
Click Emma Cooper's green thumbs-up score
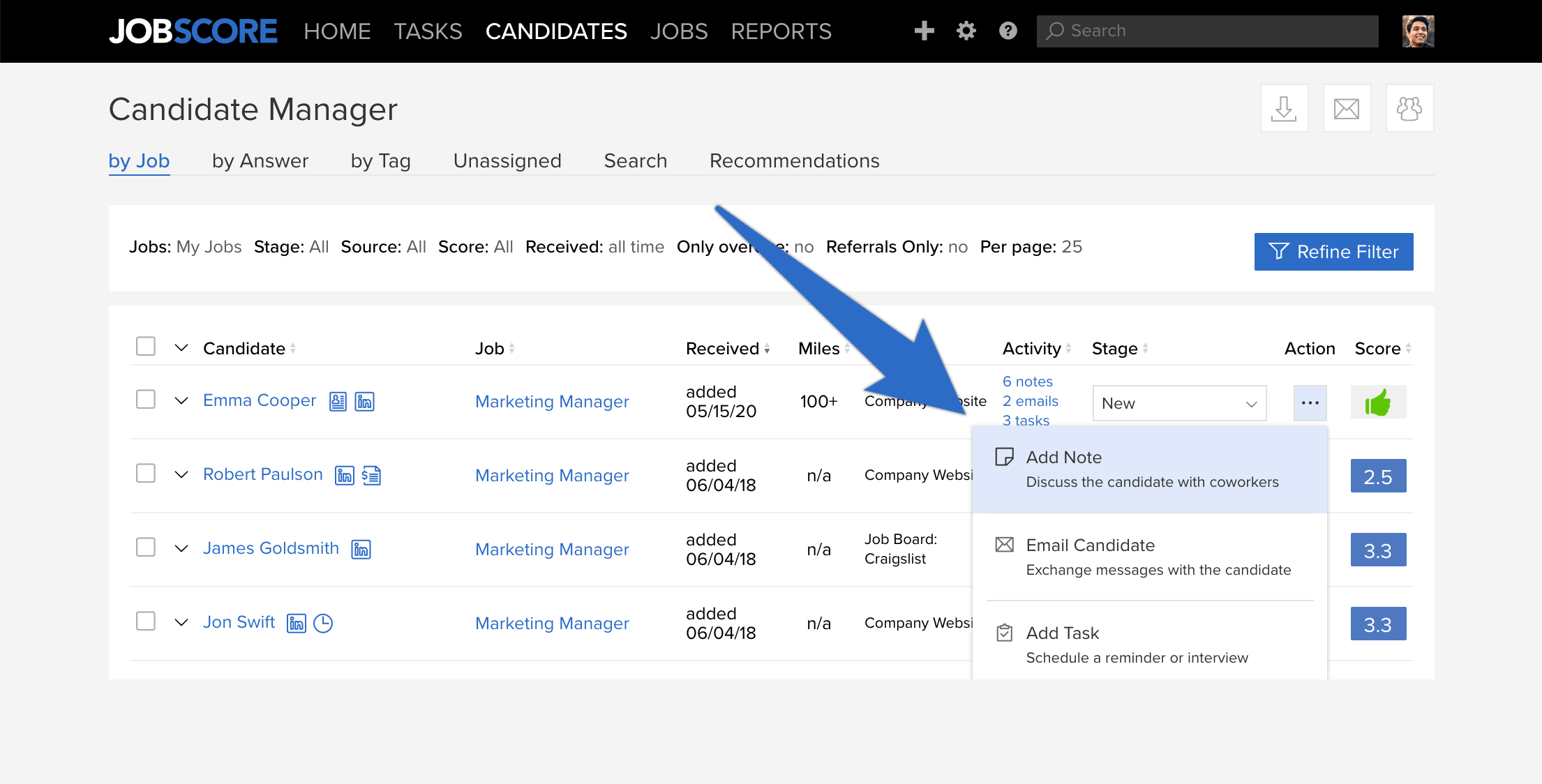click(1378, 402)
